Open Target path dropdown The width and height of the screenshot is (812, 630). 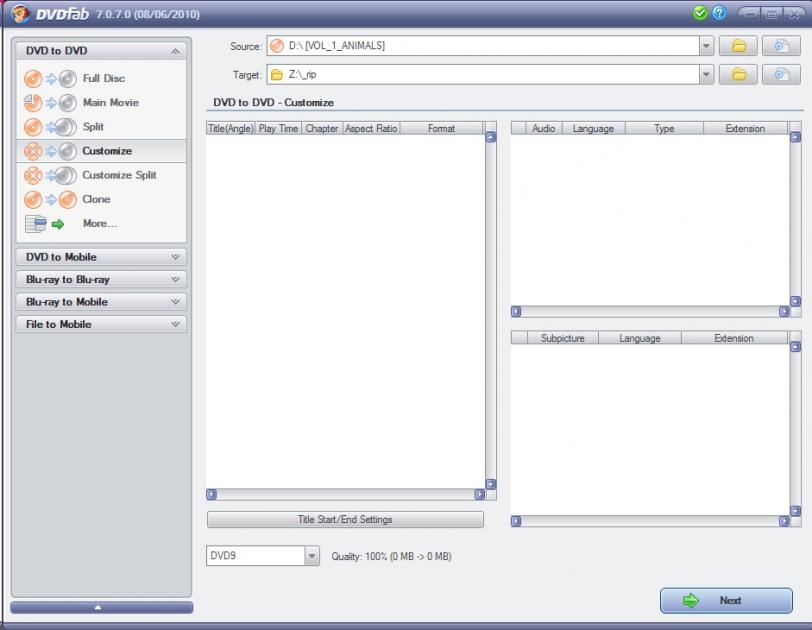pos(706,75)
